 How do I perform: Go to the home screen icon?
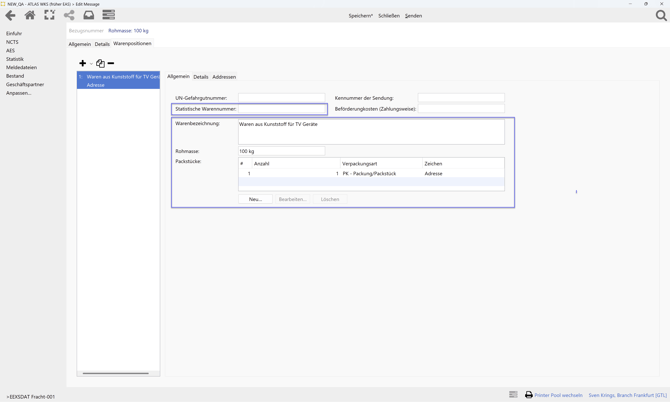[30, 15]
